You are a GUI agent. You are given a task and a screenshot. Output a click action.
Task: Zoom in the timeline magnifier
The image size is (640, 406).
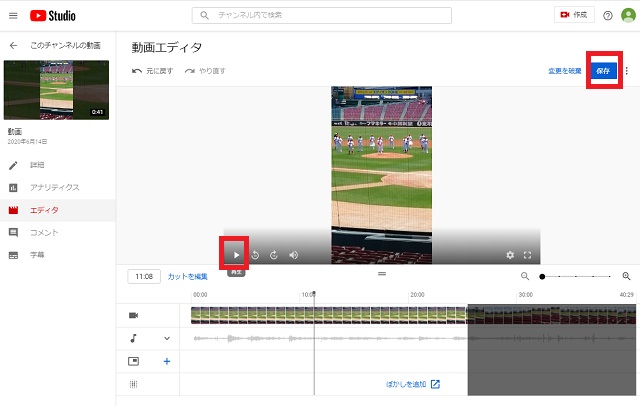pos(627,276)
